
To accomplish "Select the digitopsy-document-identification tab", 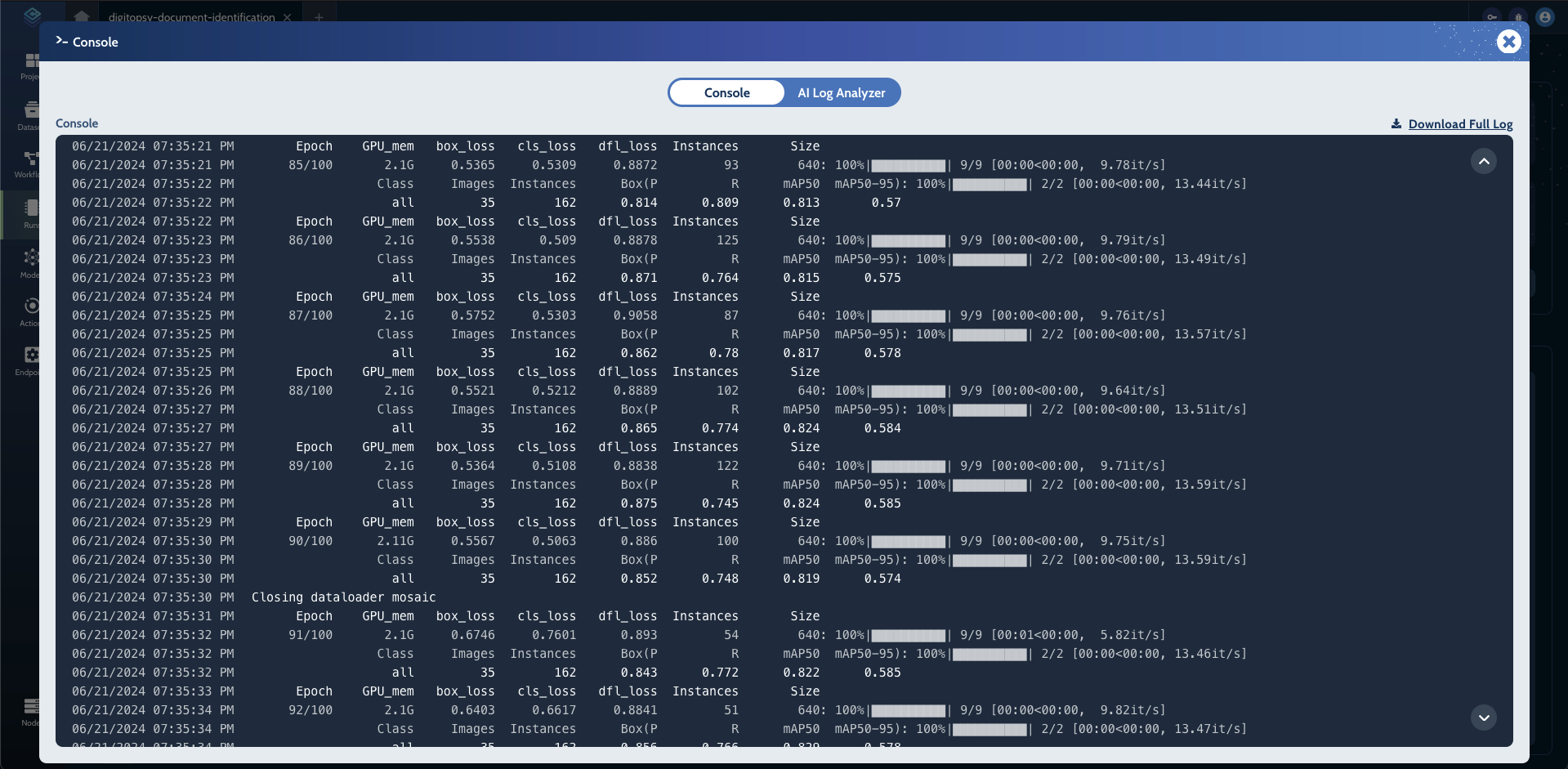I will pos(191,17).
